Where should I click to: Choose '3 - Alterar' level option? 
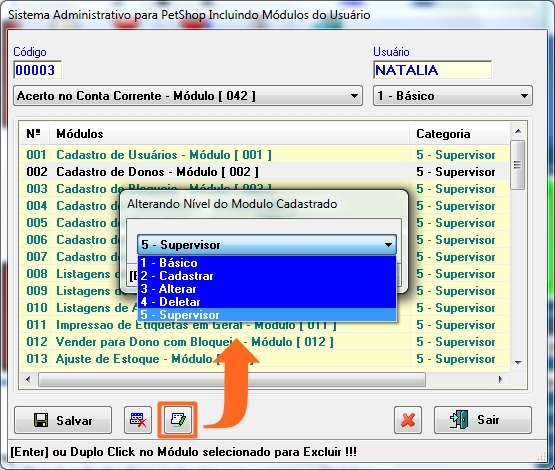tap(267, 289)
